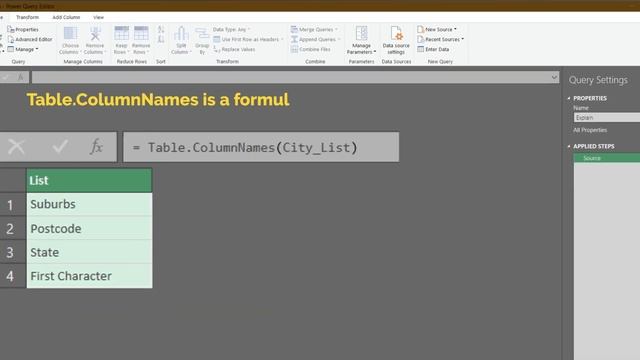Open the Split Column dropdown arrow
Screen dimensions: 640x360
(190, 52)
